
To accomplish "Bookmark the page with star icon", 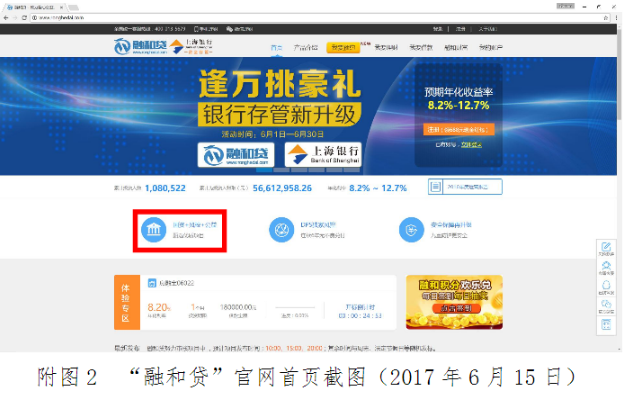I will [x=606, y=17].
